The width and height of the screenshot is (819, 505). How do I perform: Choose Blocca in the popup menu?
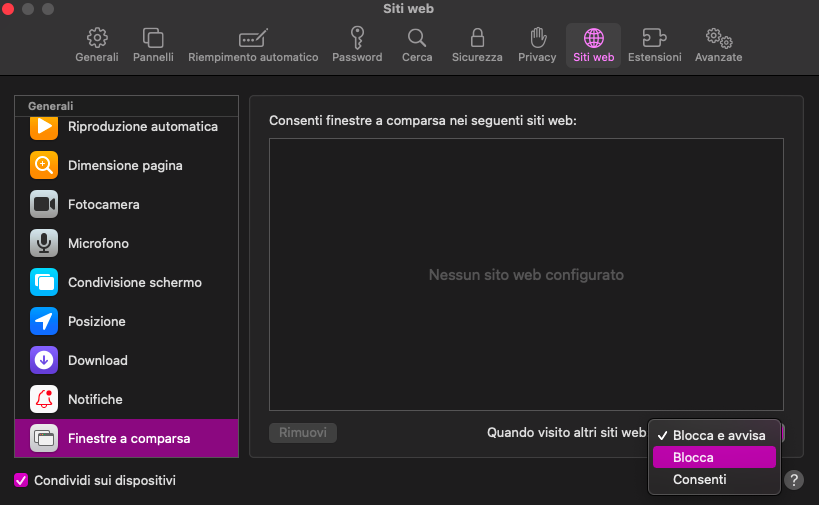[714, 457]
